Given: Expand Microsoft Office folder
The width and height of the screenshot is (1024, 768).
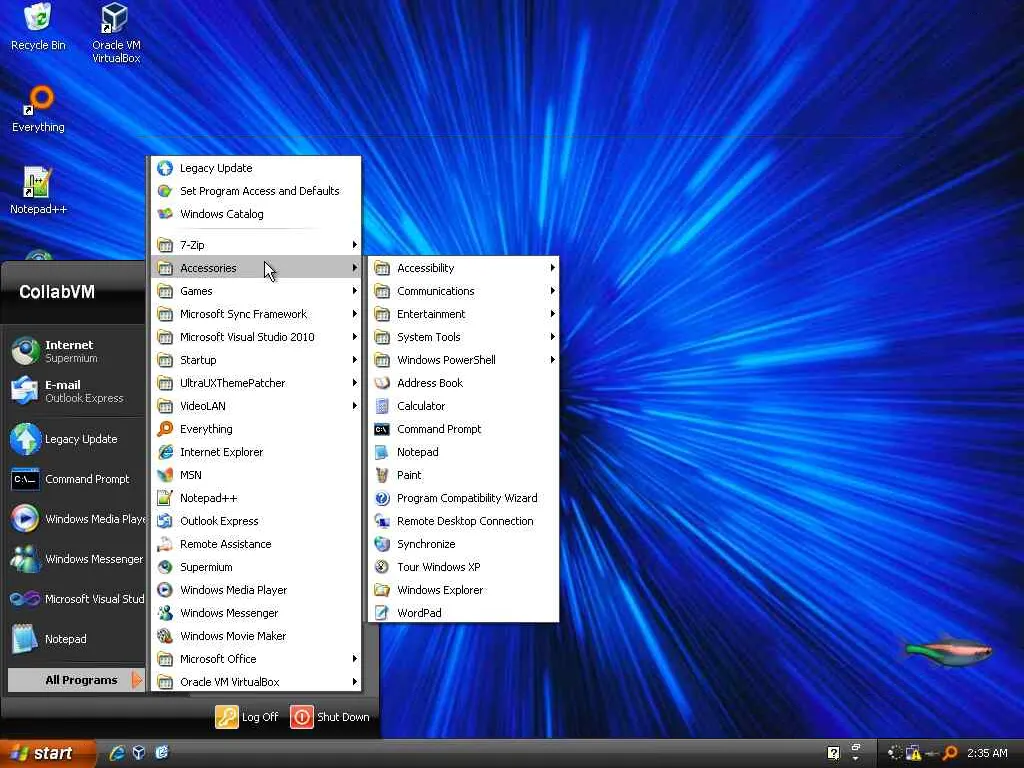Looking at the screenshot, I should pyautogui.click(x=256, y=659).
